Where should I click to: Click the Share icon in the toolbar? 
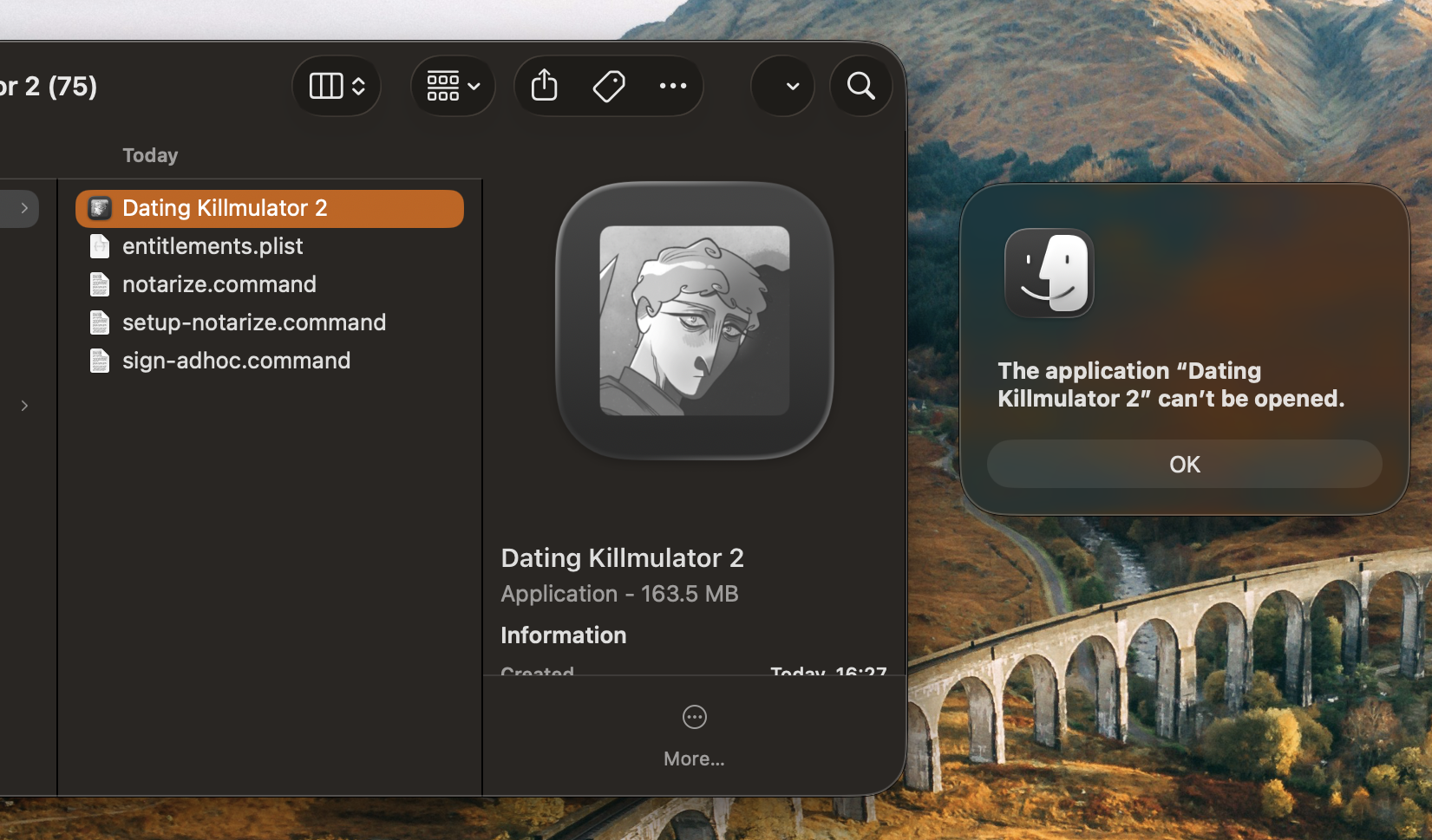click(544, 85)
